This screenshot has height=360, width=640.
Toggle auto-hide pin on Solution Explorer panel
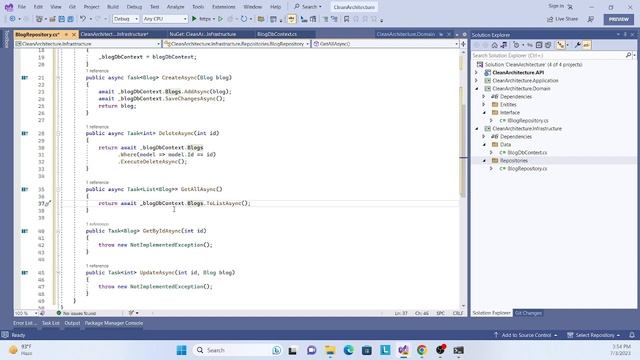coord(625,35)
